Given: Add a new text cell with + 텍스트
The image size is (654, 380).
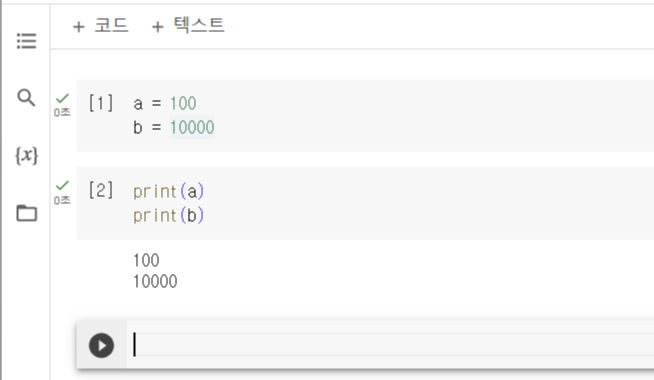Looking at the screenshot, I should click(188, 26).
